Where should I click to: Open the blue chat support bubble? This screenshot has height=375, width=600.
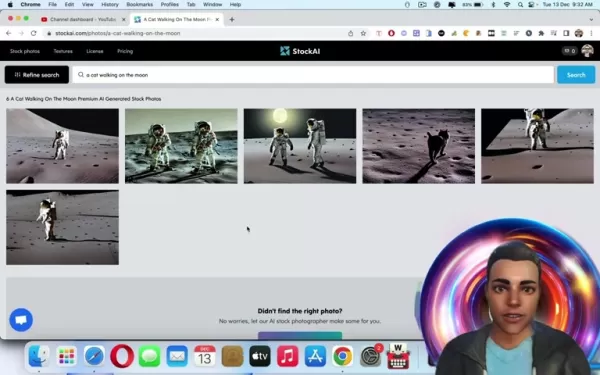coord(21,320)
